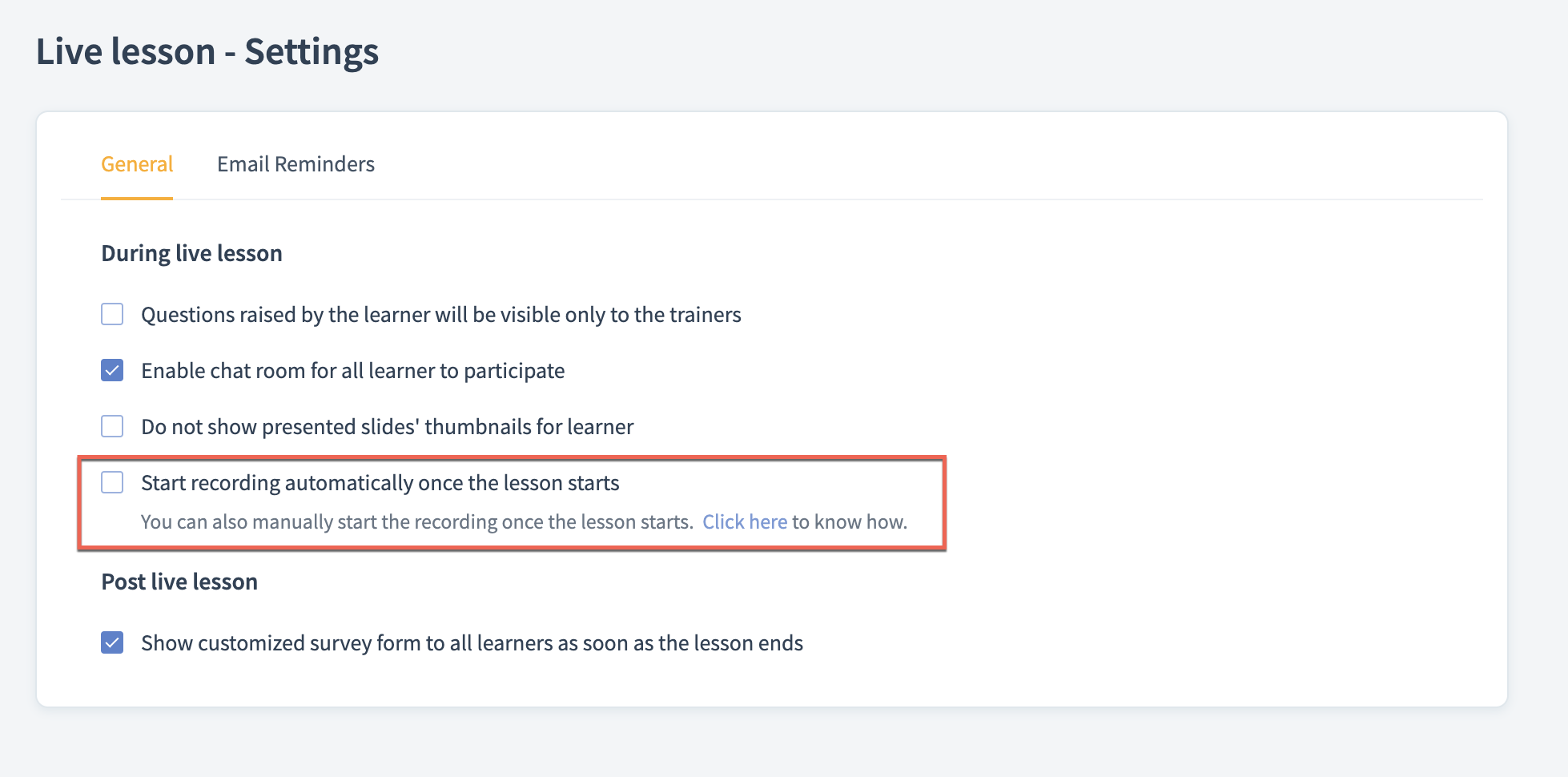
Task: Open the 'Click here' recording help link
Action: [x=745, y=522]
